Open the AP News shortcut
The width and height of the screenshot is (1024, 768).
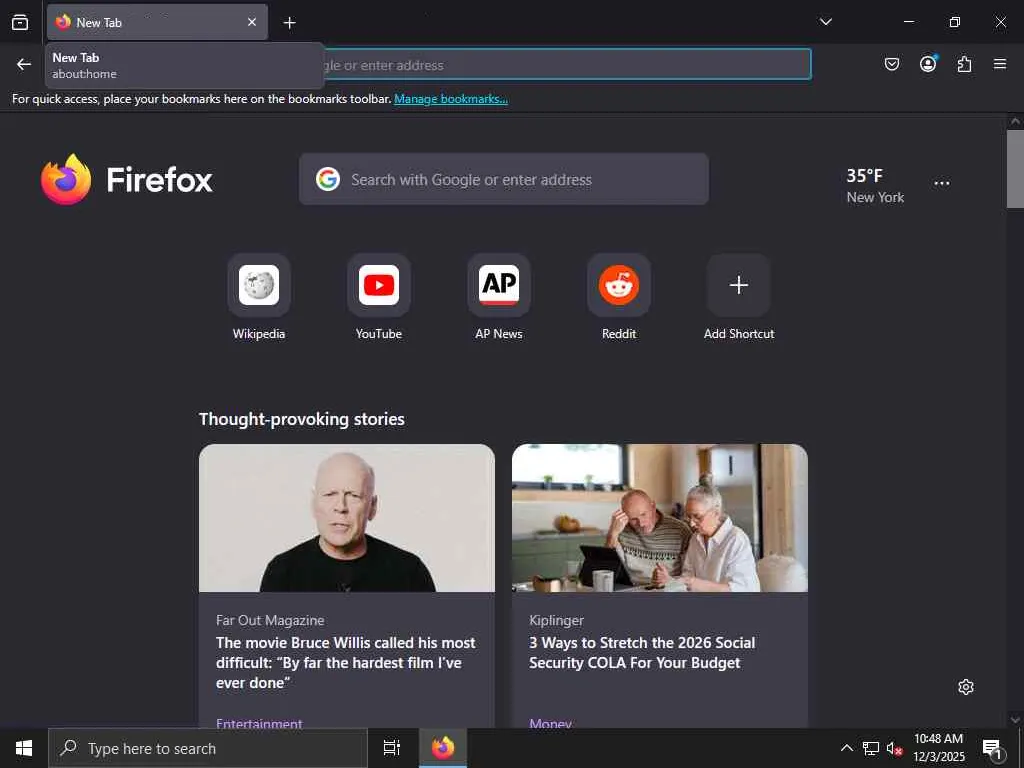(x=499, y=297)
